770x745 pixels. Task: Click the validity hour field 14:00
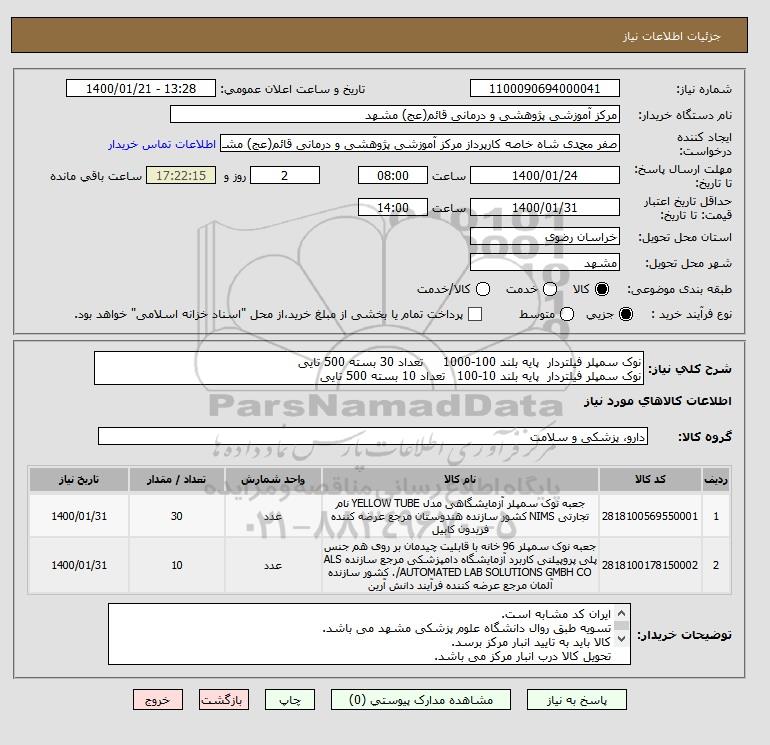point(393,207)
